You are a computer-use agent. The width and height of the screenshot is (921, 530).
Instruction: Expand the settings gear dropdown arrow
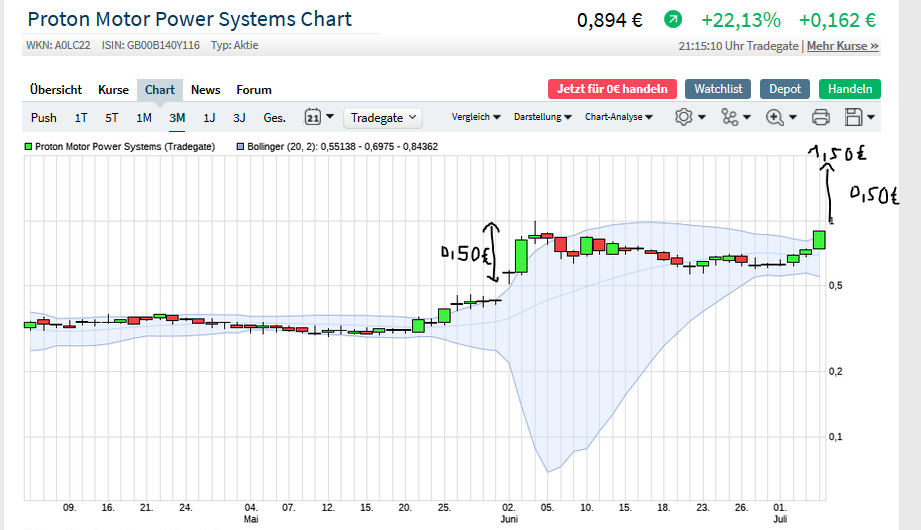(x=702, y=117)
